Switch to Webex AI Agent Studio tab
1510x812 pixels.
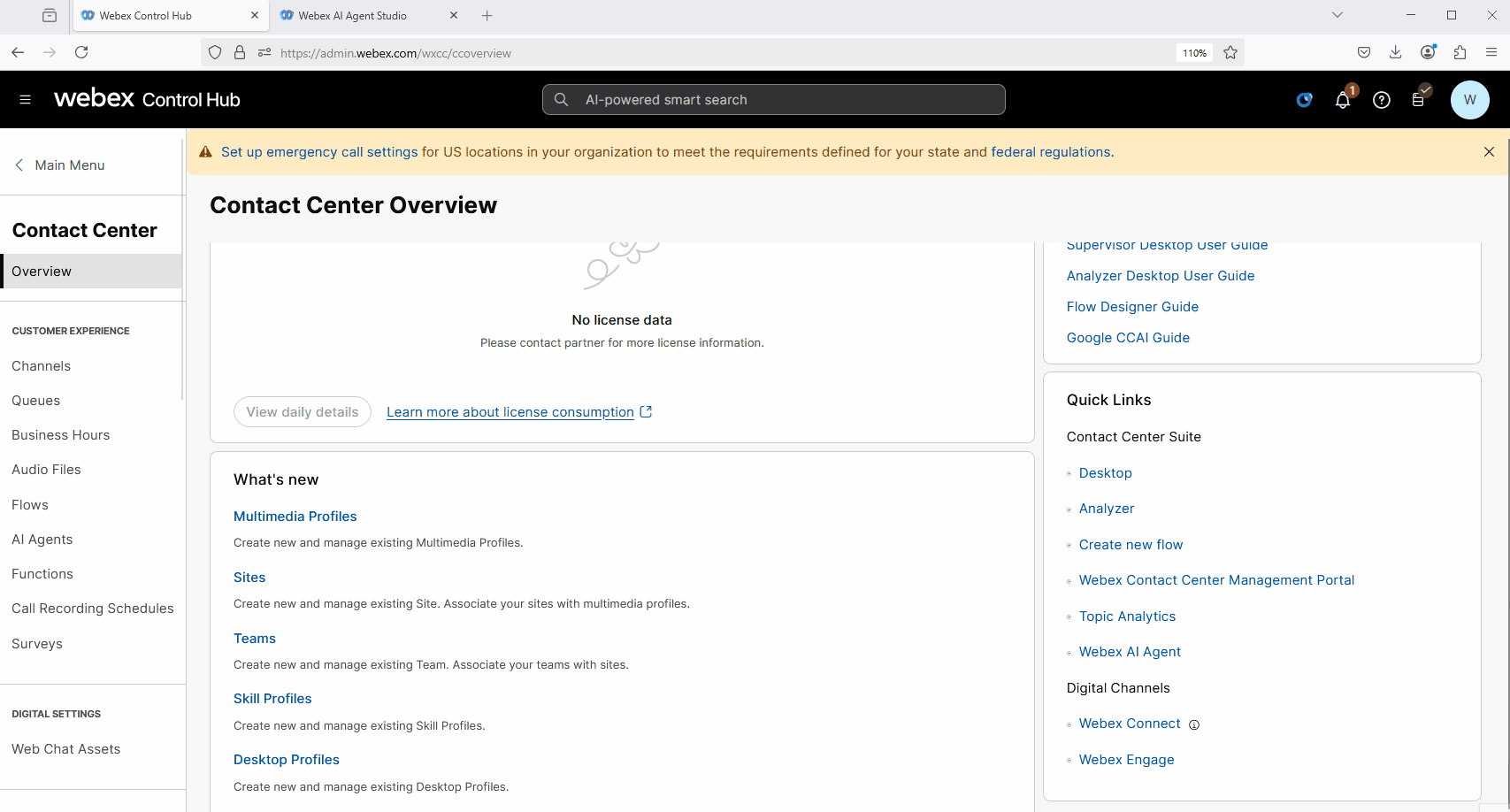(x=352, y=16)
